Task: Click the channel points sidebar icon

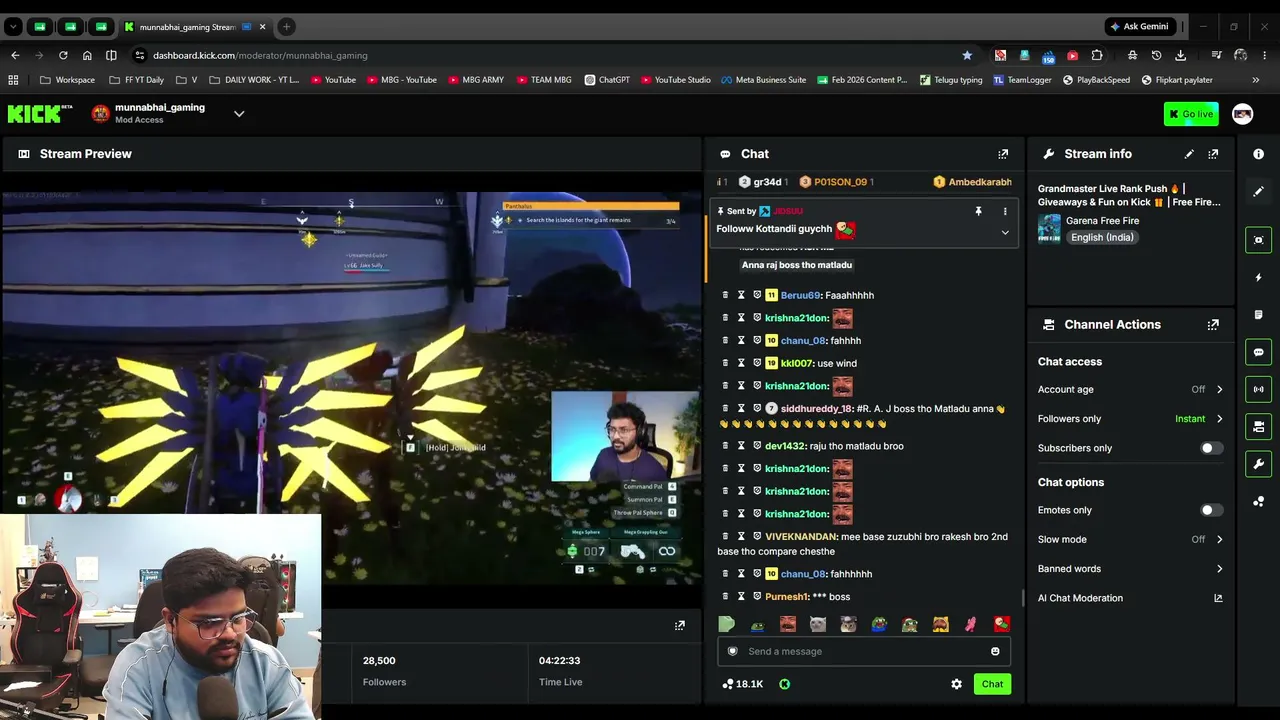Action: tap(1259, 502)
